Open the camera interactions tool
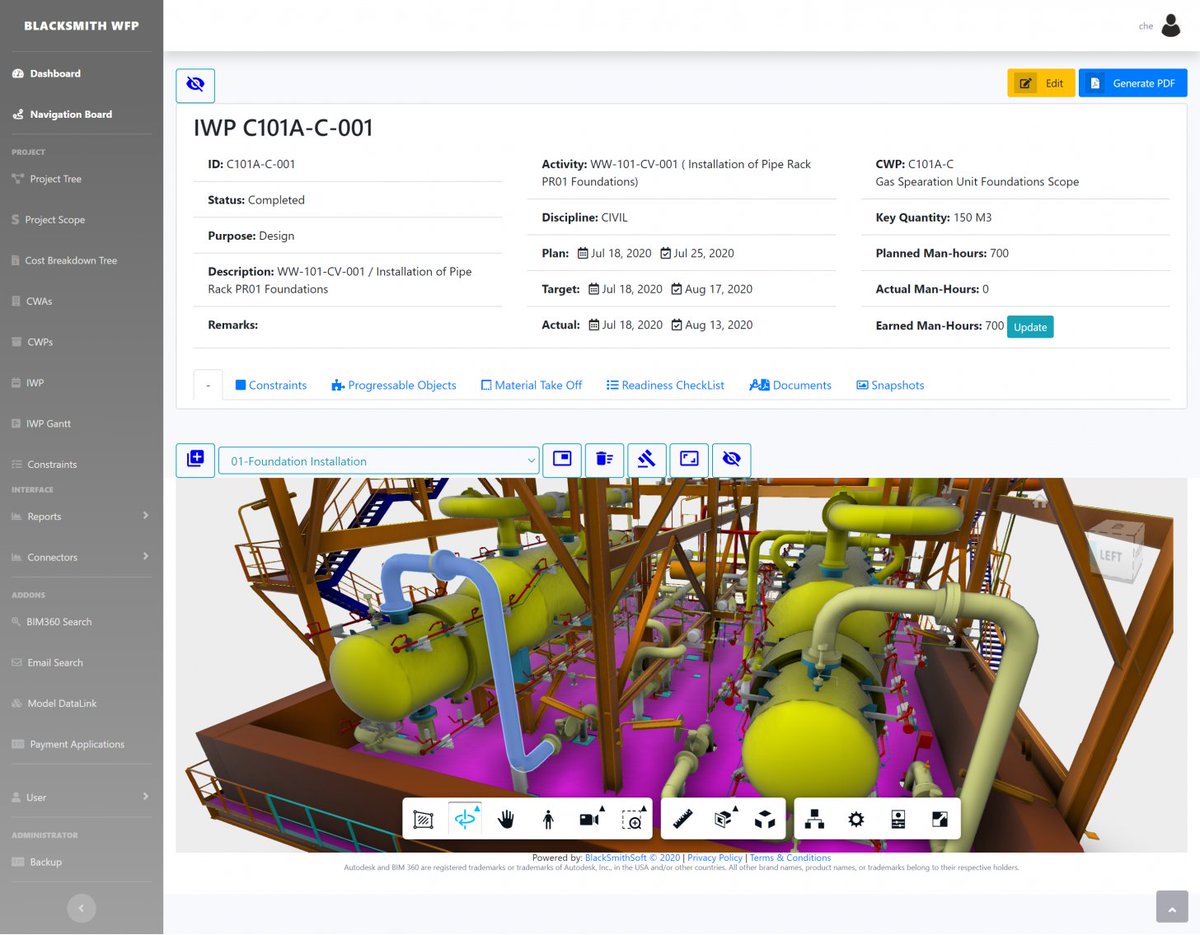This screenshot has height=935, width=1200. [x=590, y=818]
